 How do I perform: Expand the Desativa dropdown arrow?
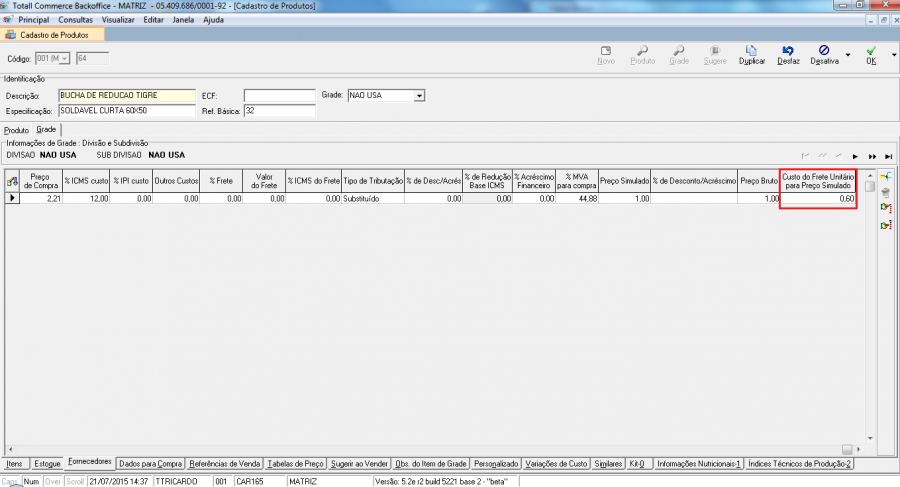click(848, 55)
